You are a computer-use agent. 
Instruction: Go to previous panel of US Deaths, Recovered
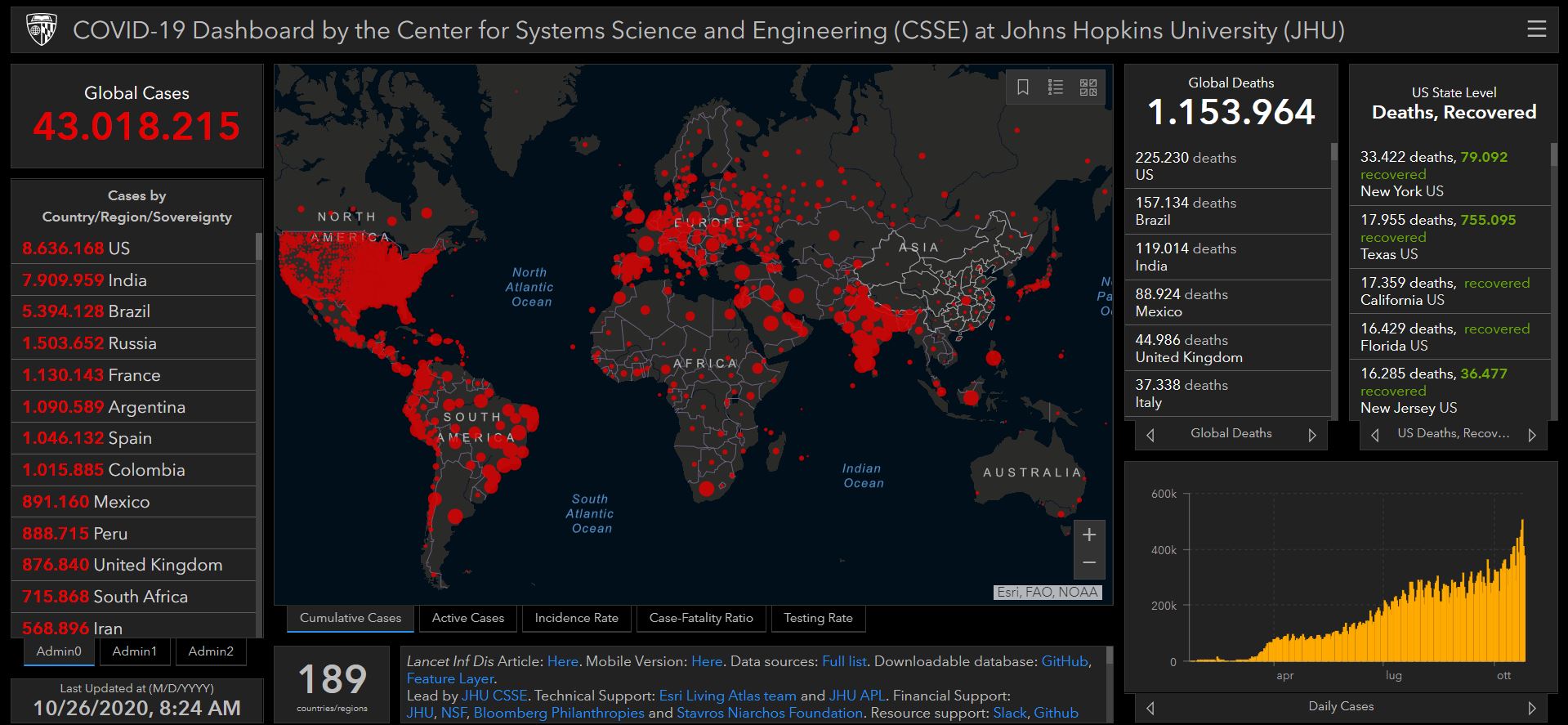[x=1375, y=435]
